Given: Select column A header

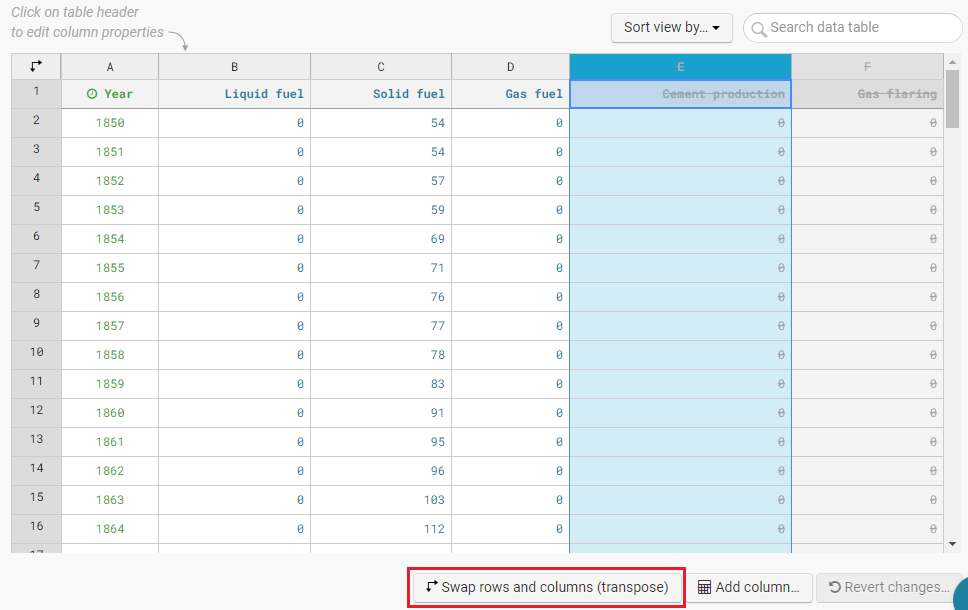Looking at the screenshot, I should point(110,67).
